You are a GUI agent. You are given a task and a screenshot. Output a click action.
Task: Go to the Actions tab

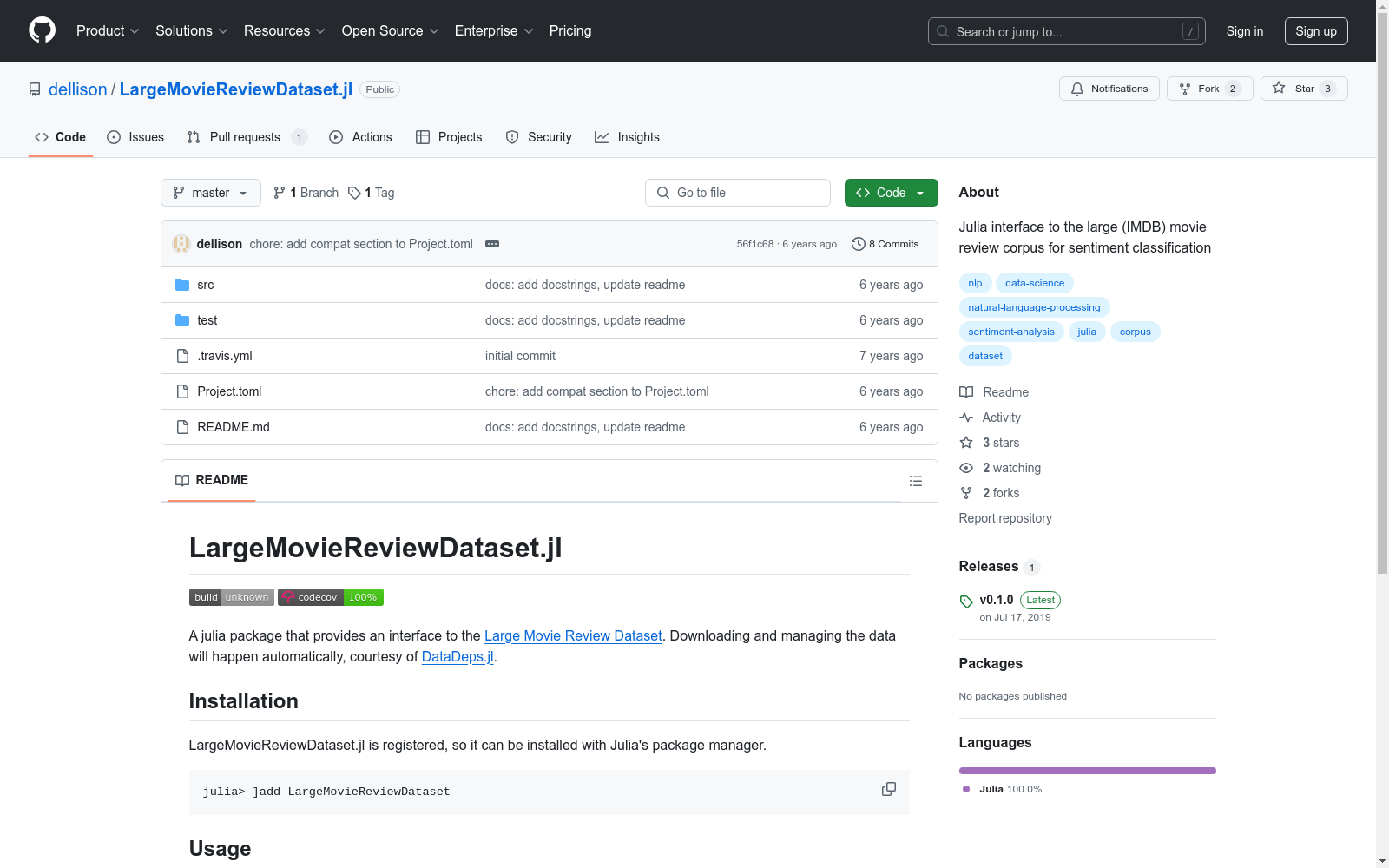click(361, 137)
